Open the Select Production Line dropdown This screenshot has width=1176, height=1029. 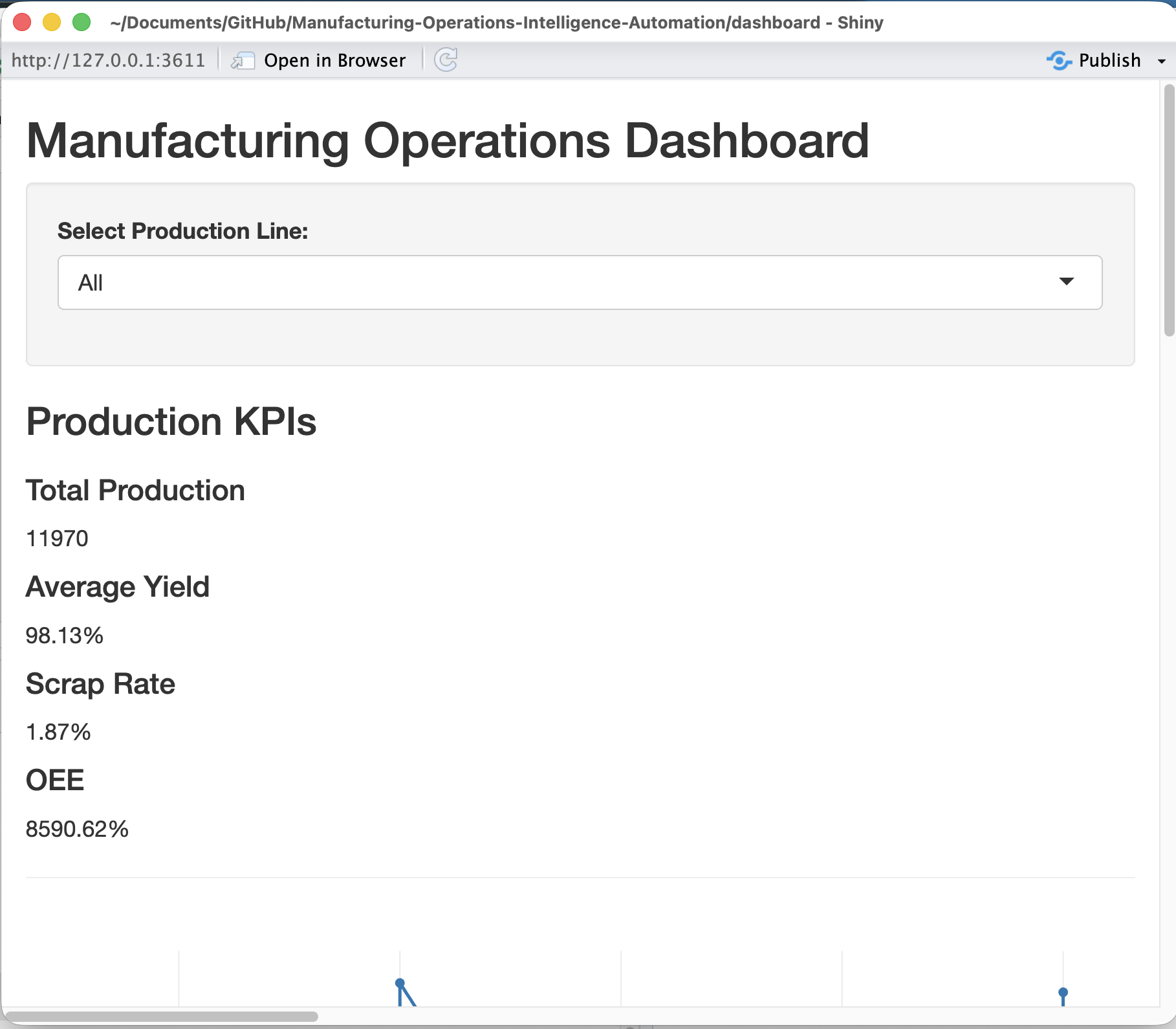580,282
